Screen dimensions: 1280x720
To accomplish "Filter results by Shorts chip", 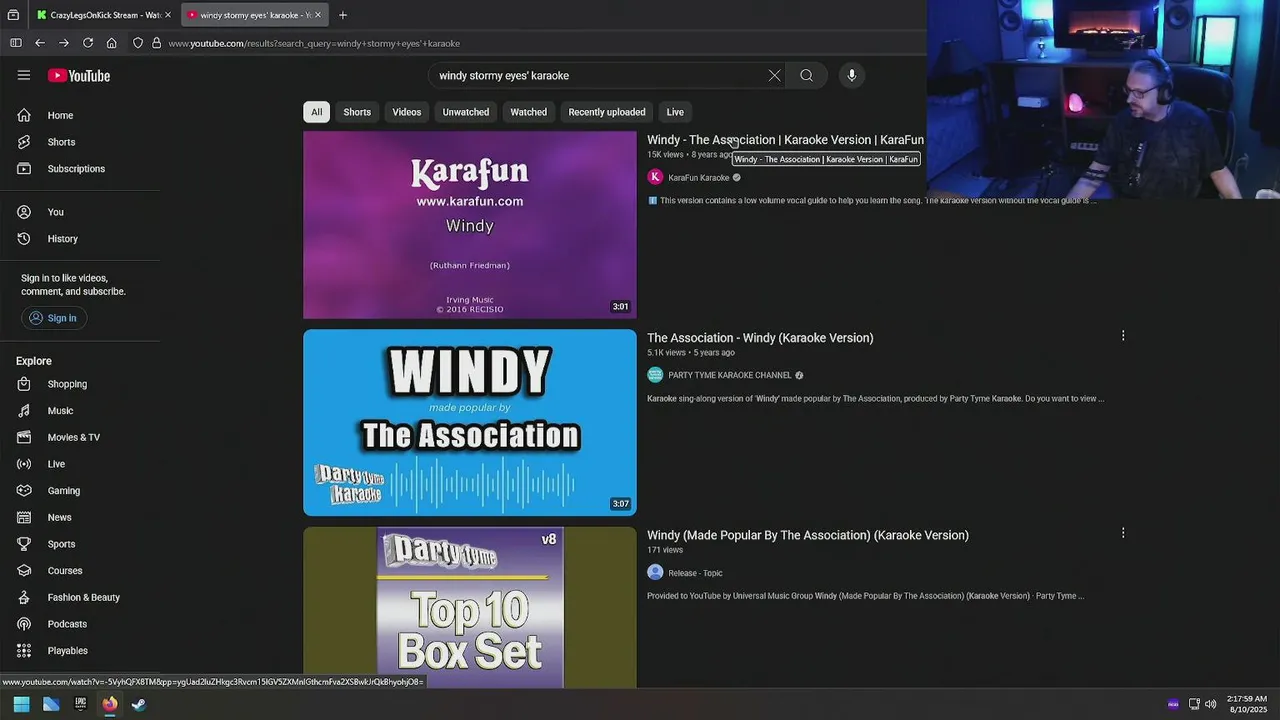I will tap(357, 112).
